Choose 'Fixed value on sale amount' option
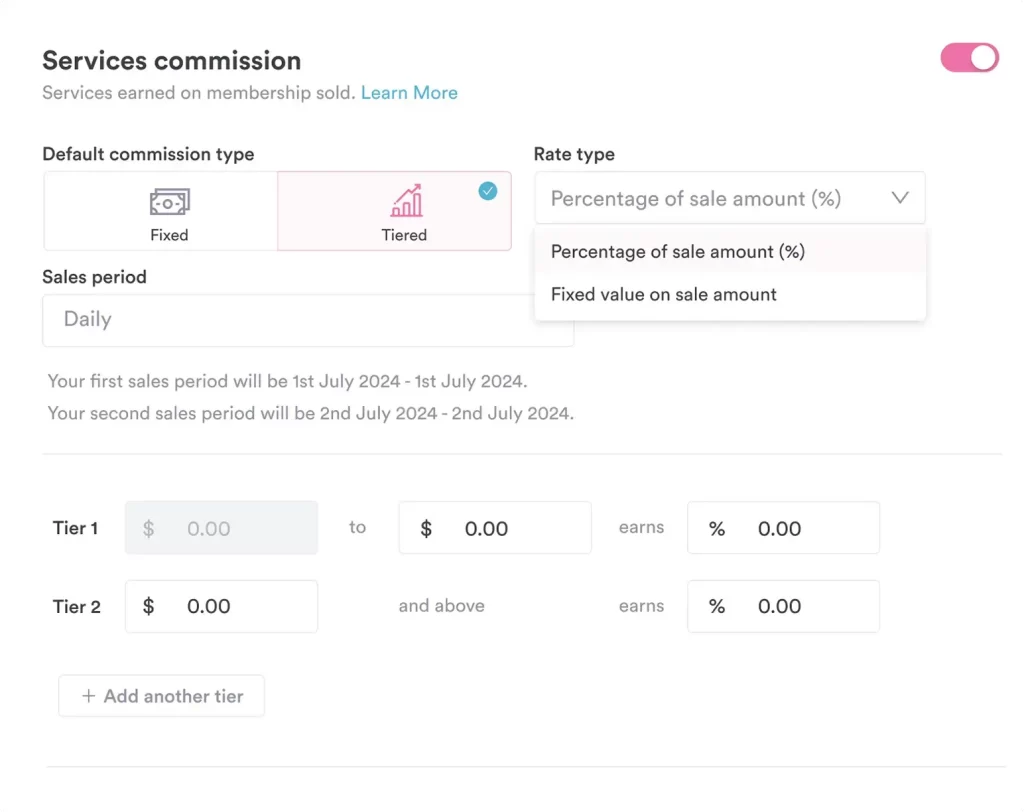The image size is (1024, 812). coord(664,294)
